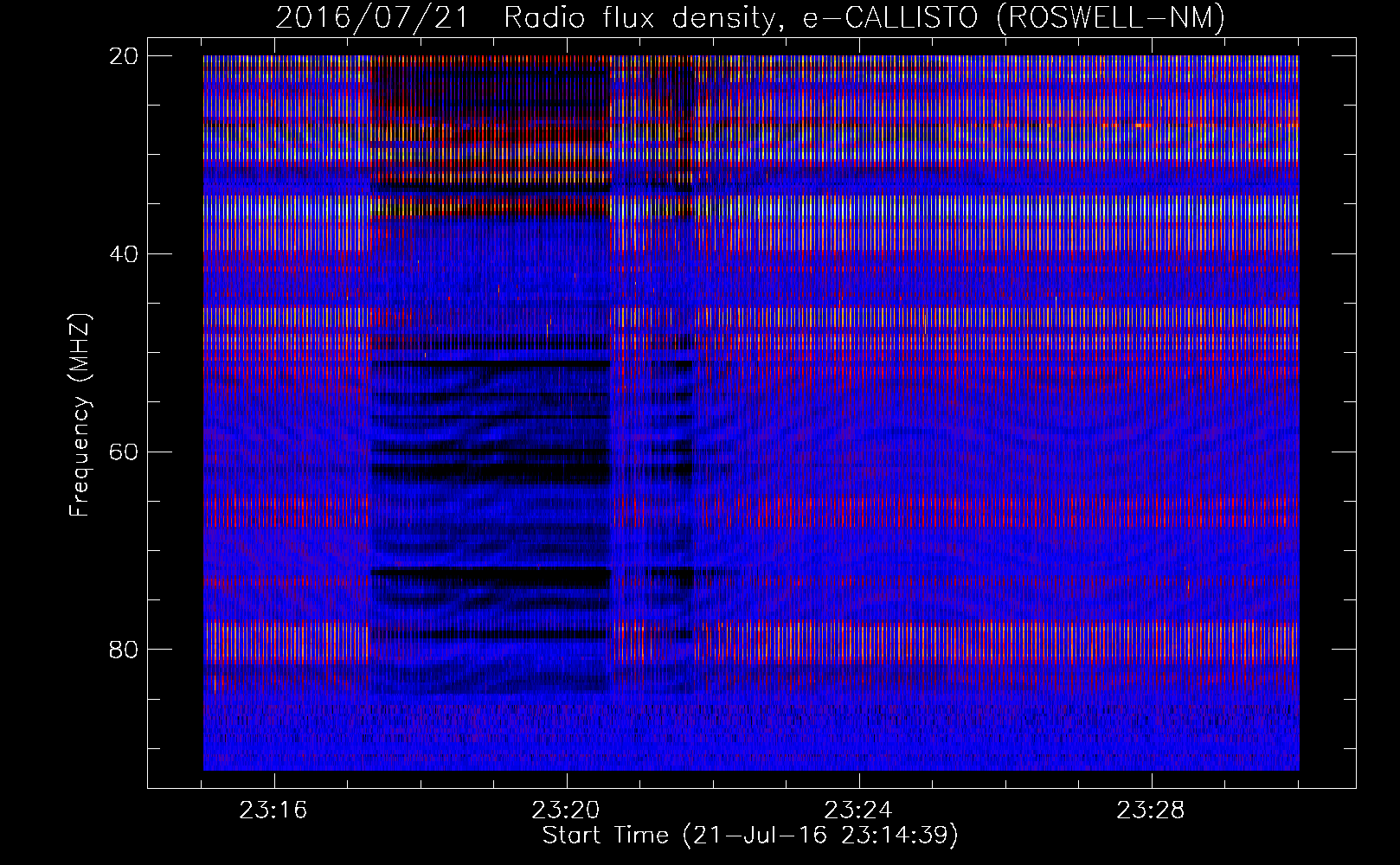Click the 2016/07/21 date in the title
The width and height of the screenshot is (1400, 865).
(372, 17)
